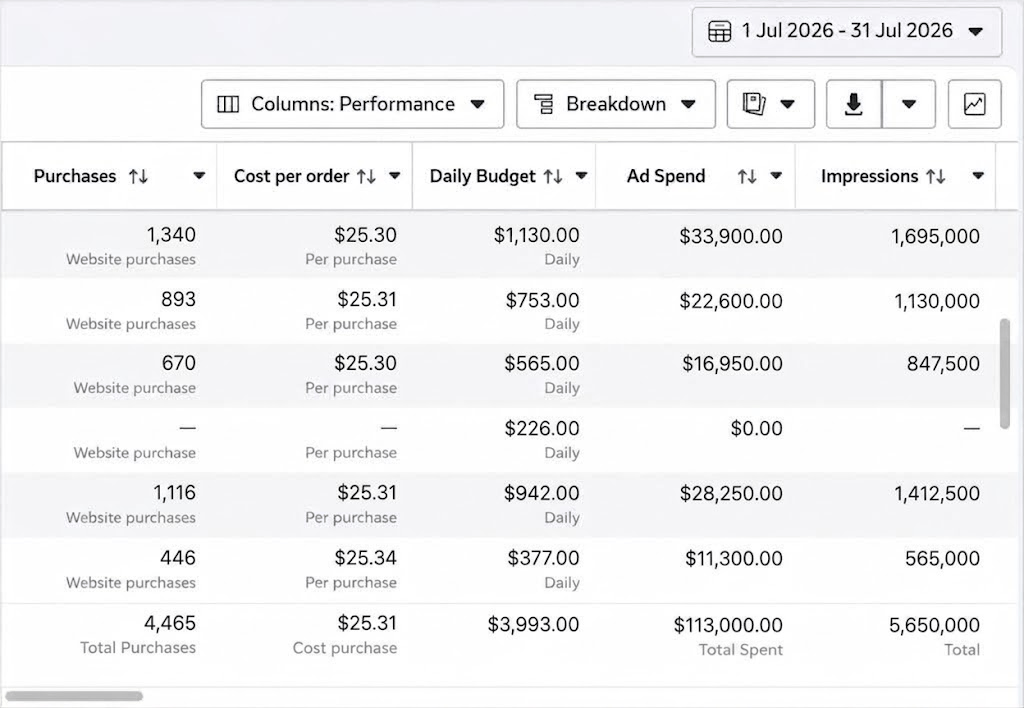The height and width of the screenshot is (708, 1024).
Task: Click the Impressions header label
Action: pos(869,176)
